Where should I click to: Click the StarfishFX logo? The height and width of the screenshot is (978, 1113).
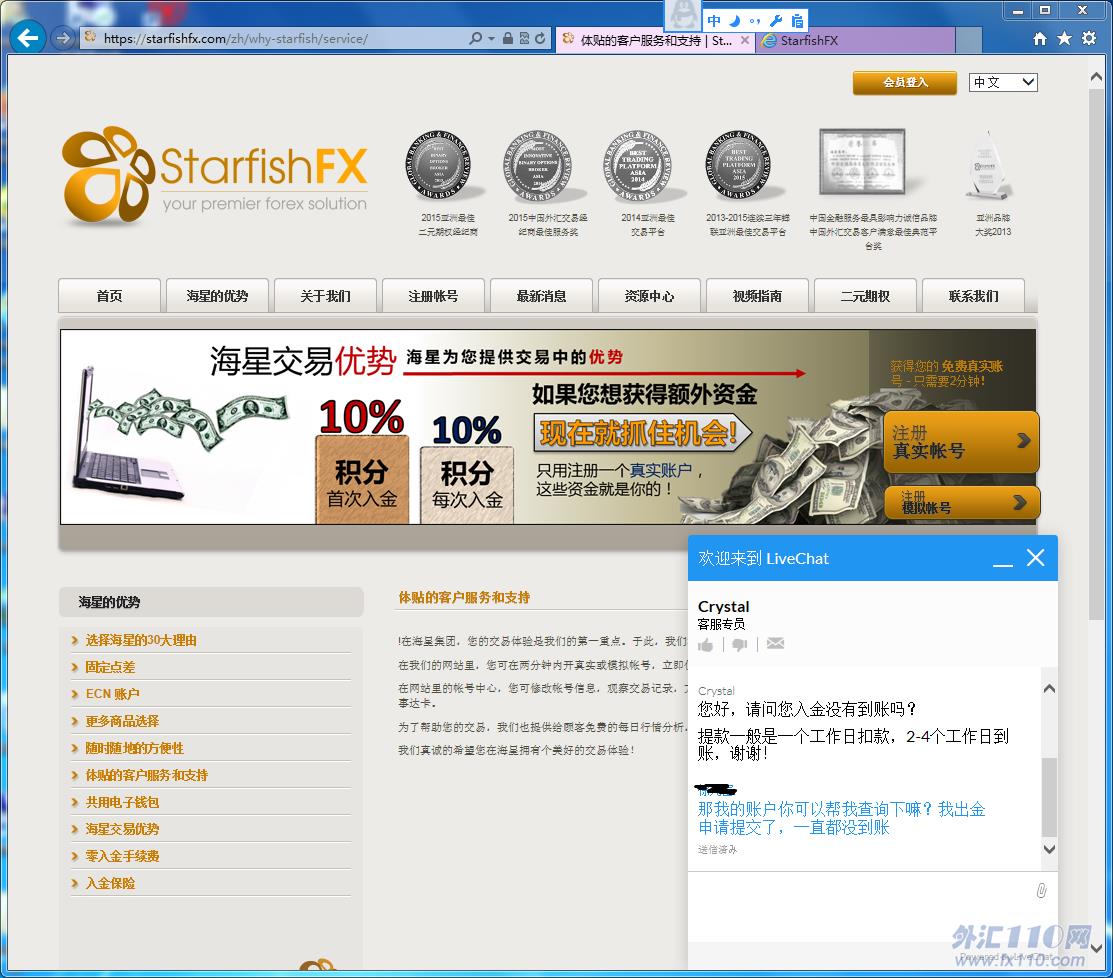coord(215,175)
